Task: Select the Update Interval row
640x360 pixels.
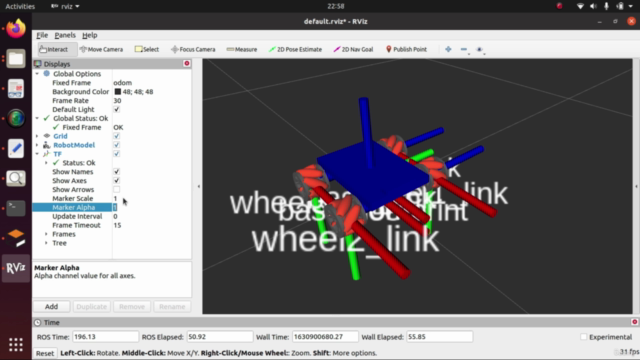Action: (x=112, y=216)
